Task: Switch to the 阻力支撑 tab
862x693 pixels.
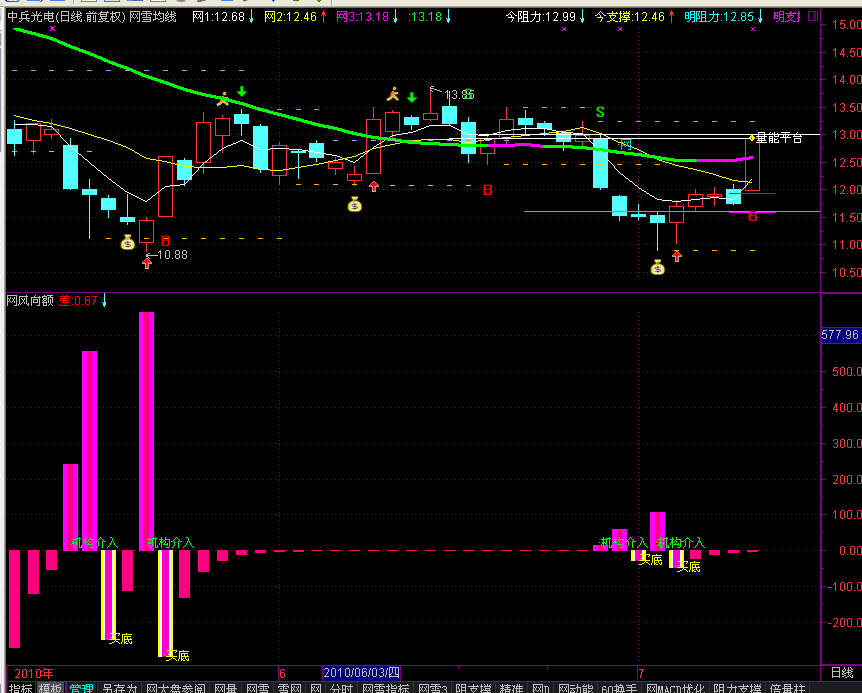Action: click(737, 688)
